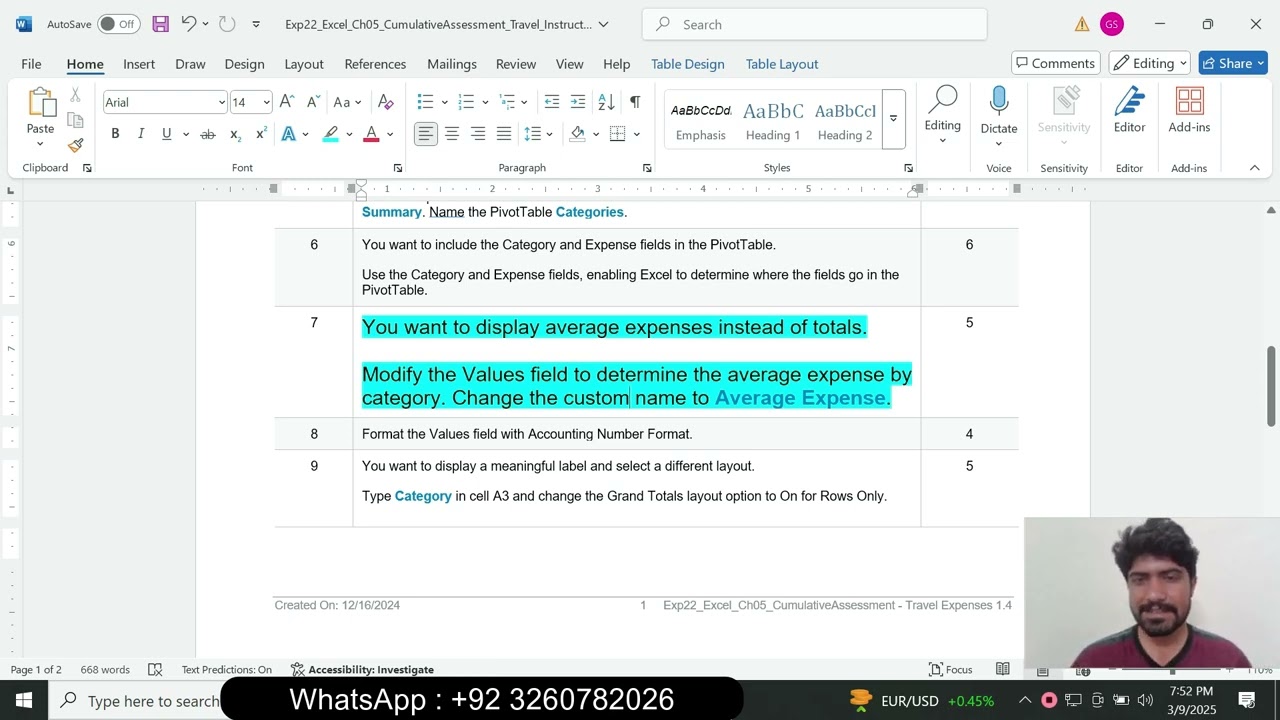Sort the selected text
Viewport: 1280px width, 720px height.
606,102
